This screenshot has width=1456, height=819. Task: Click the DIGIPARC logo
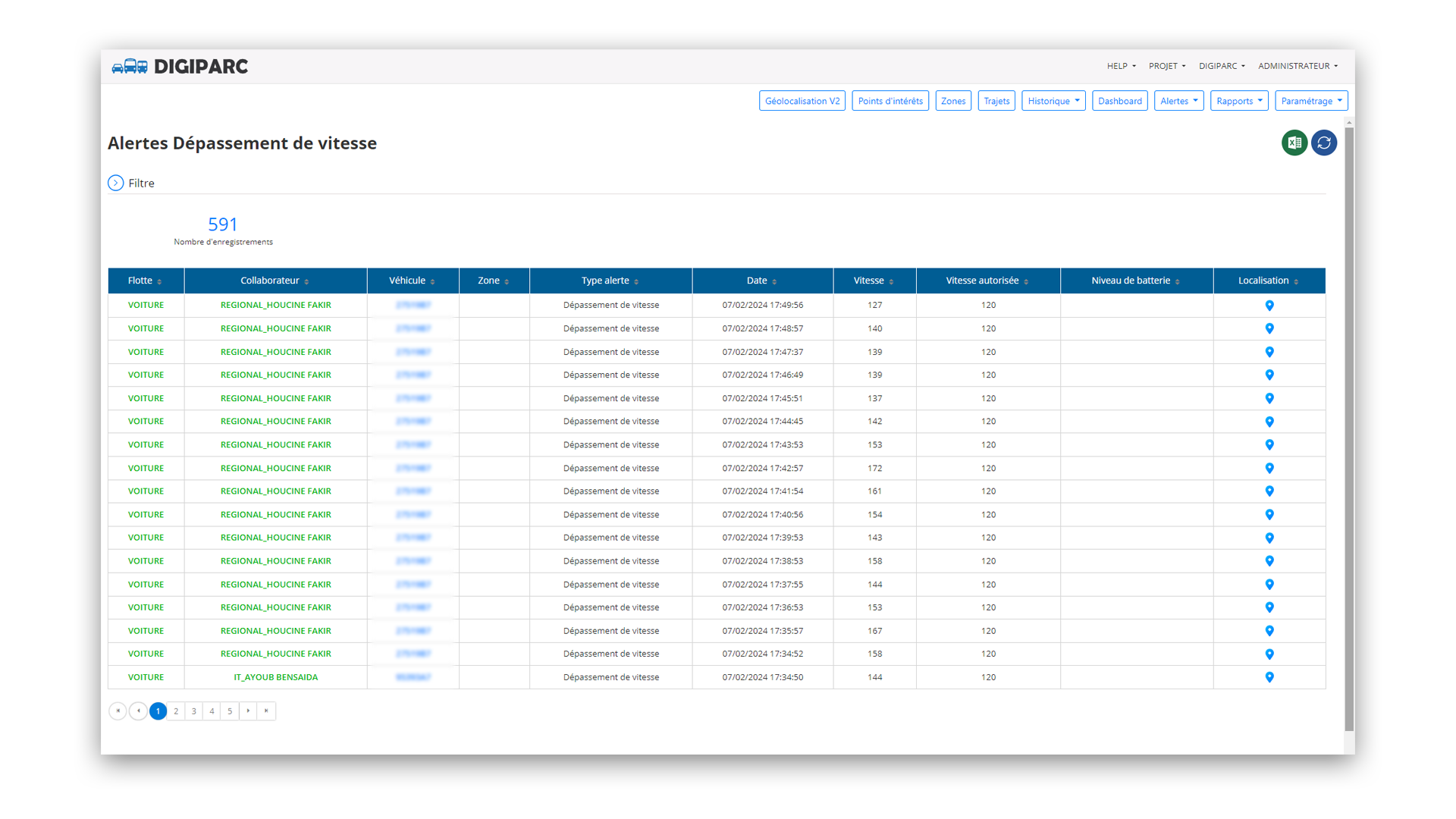pyautogui.click(x=180, y=67)
